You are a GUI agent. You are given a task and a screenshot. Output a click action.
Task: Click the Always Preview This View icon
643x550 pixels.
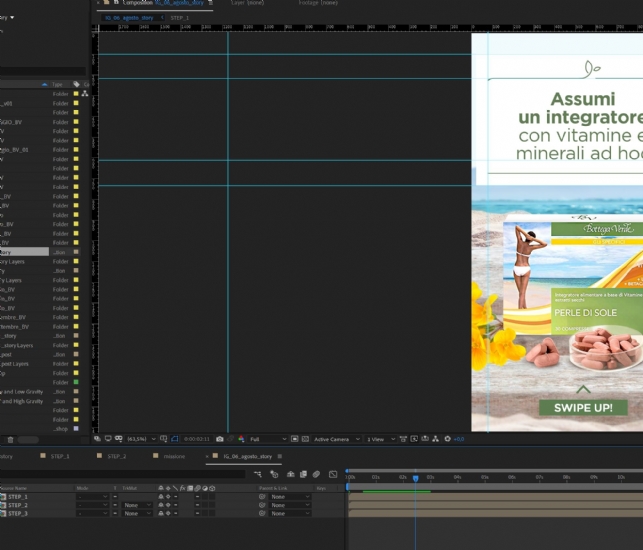coord(97,439)
